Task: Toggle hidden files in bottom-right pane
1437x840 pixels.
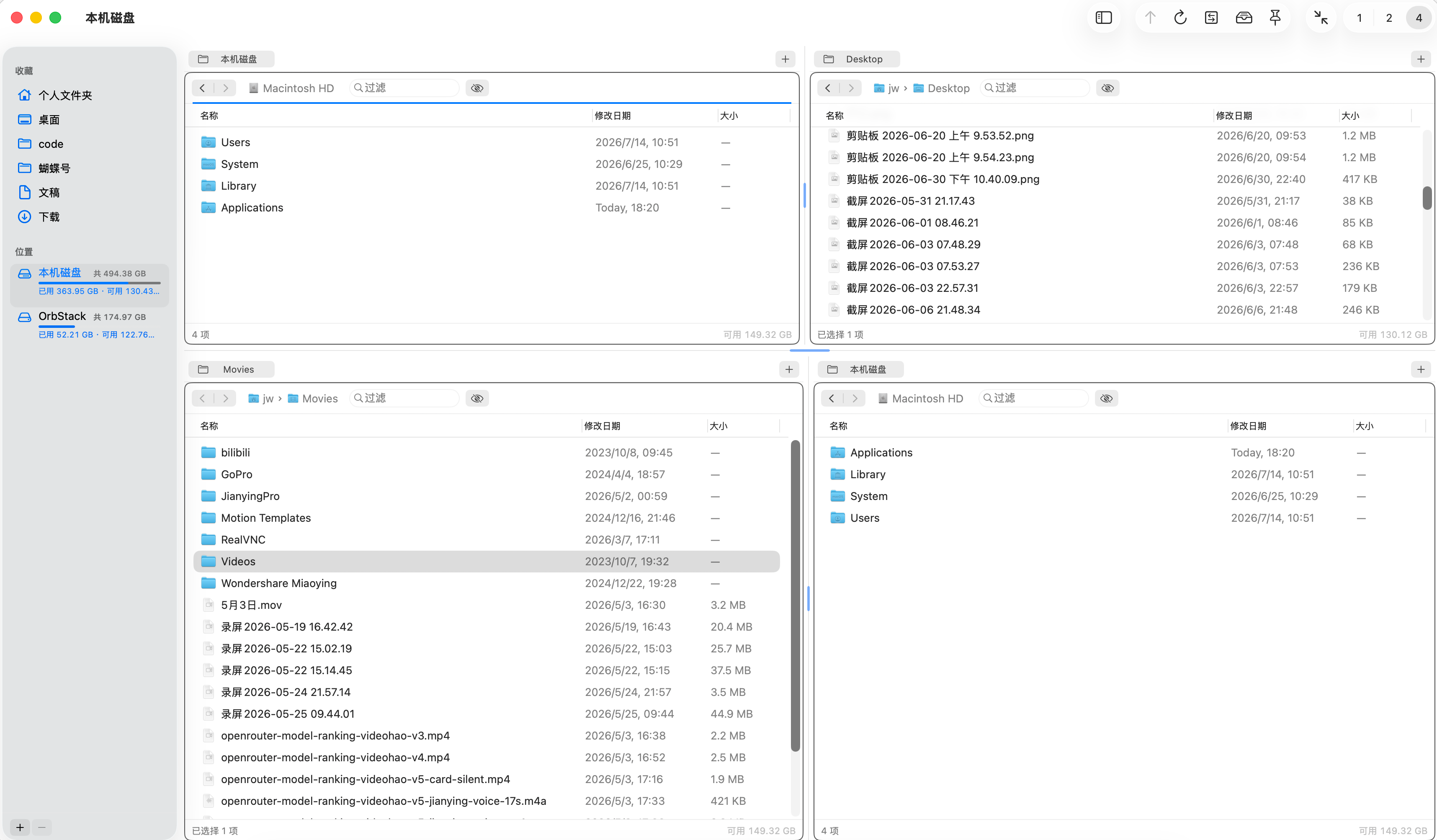Action: pyautogui.click(x=1106, y=398)
